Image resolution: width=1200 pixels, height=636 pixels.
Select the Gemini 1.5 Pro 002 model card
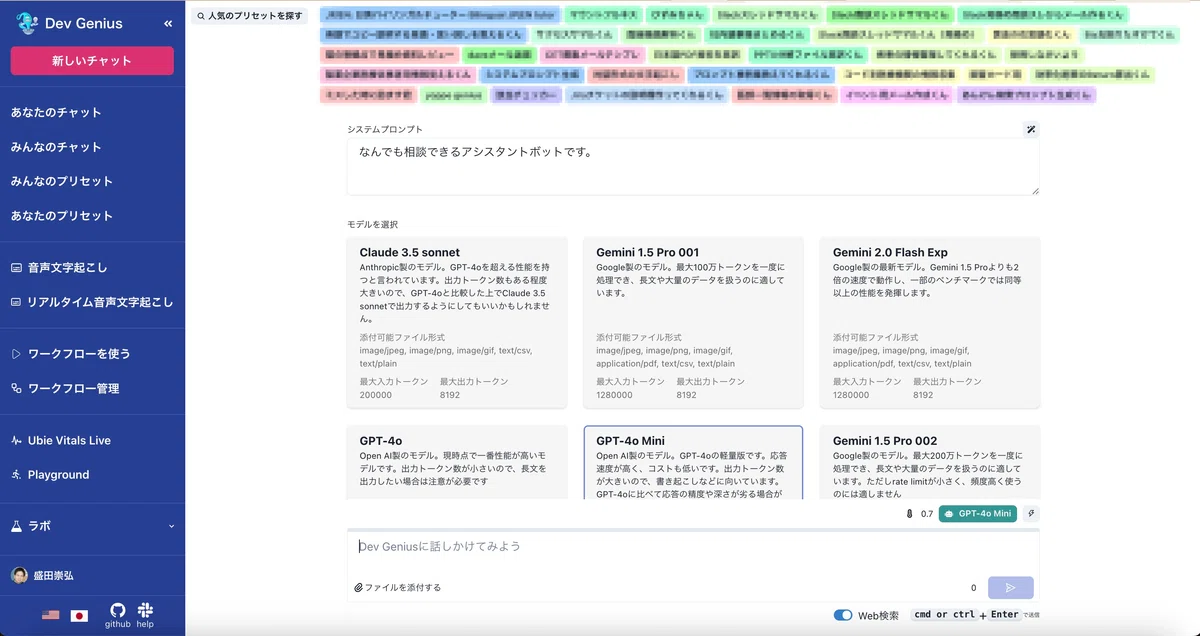tap(930, 462)
